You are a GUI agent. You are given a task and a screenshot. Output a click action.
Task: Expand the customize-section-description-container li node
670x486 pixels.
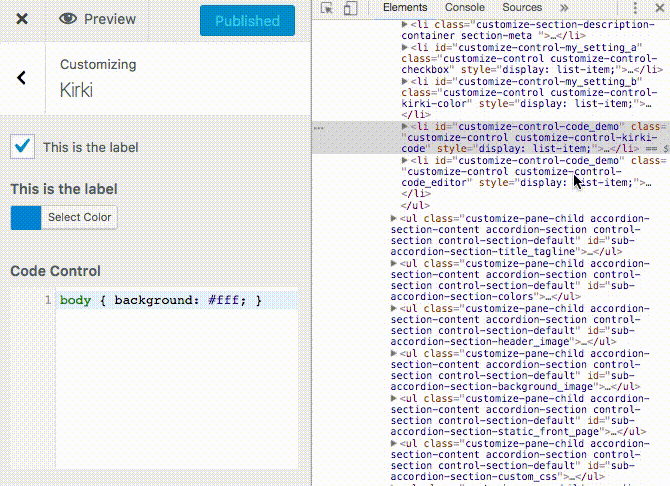[x=404, y=24]
